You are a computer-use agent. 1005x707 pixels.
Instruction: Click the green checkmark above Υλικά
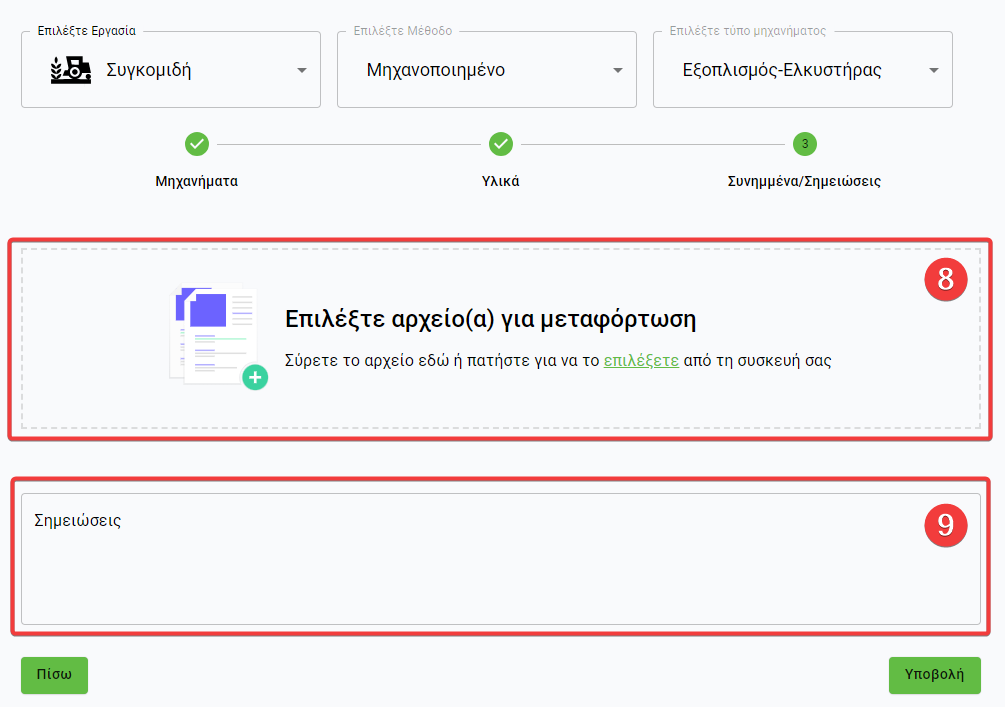(501, 144)
